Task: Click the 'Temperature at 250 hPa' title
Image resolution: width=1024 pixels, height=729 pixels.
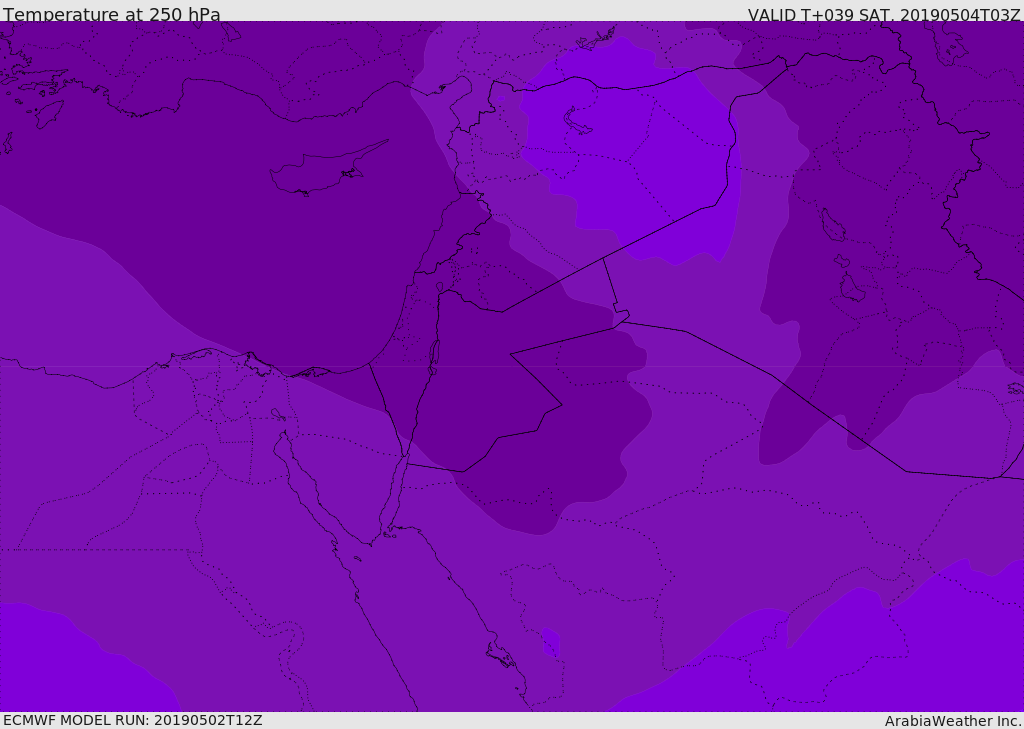Action: [x=112, y=14]
